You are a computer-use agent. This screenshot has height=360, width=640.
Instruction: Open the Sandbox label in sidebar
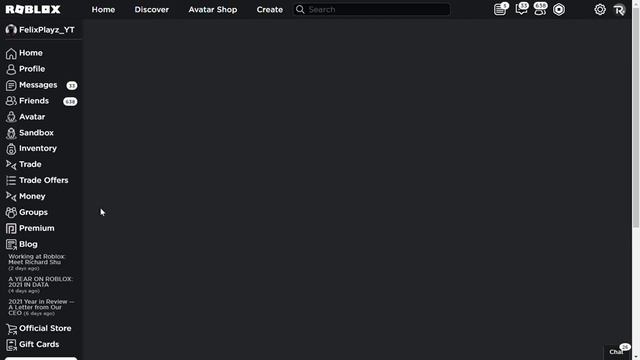point(36,133)
